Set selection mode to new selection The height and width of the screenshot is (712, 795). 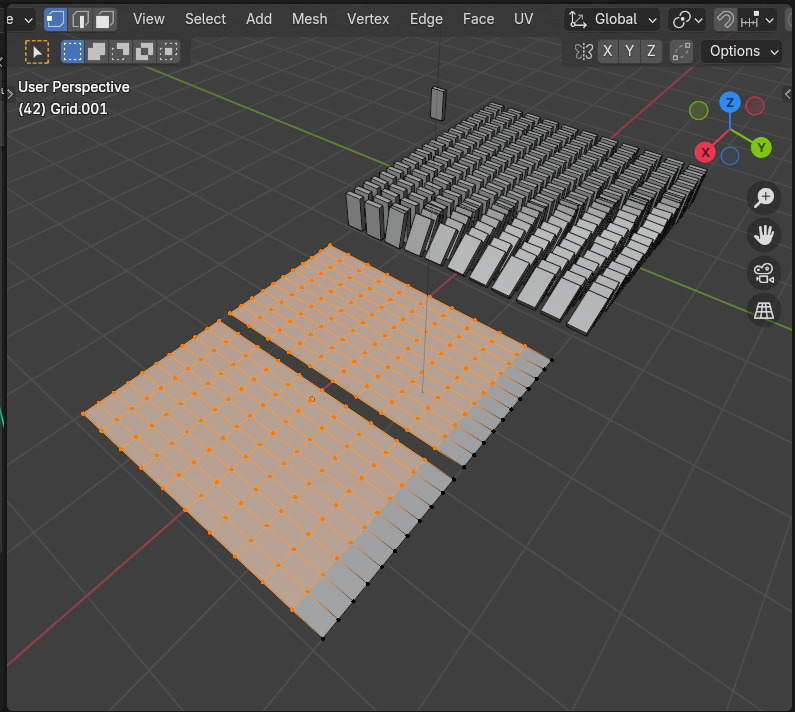click(72, 52)
